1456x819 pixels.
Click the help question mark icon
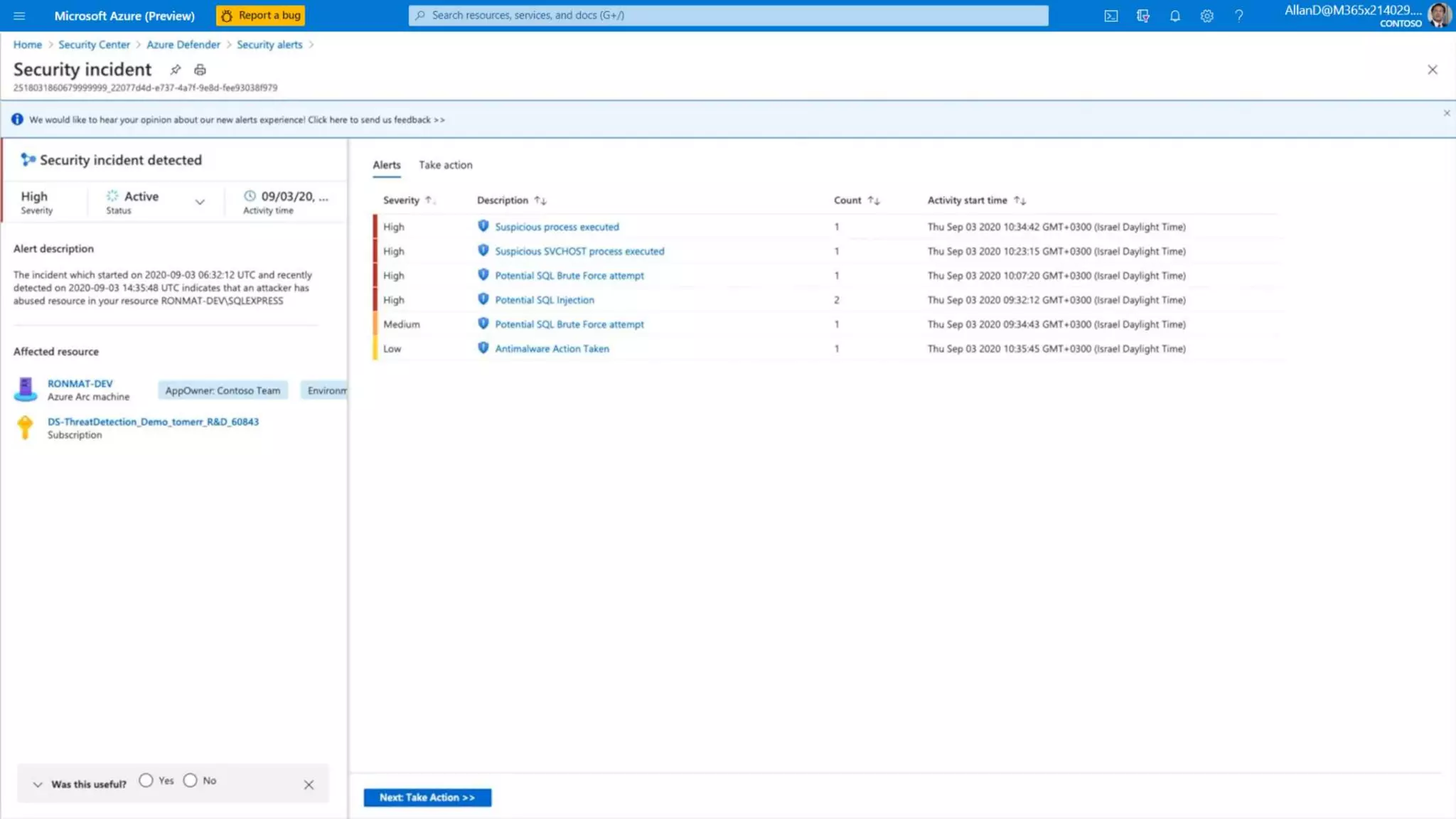1238,16
